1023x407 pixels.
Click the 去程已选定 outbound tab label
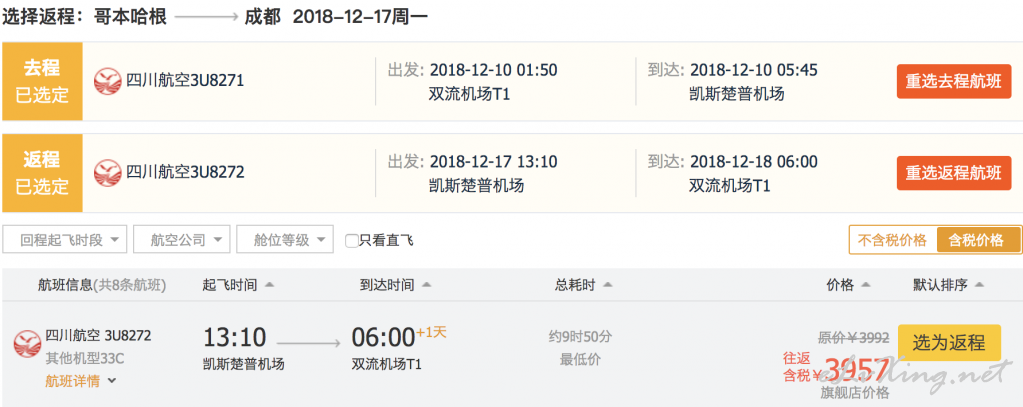(x=42, y=82)
